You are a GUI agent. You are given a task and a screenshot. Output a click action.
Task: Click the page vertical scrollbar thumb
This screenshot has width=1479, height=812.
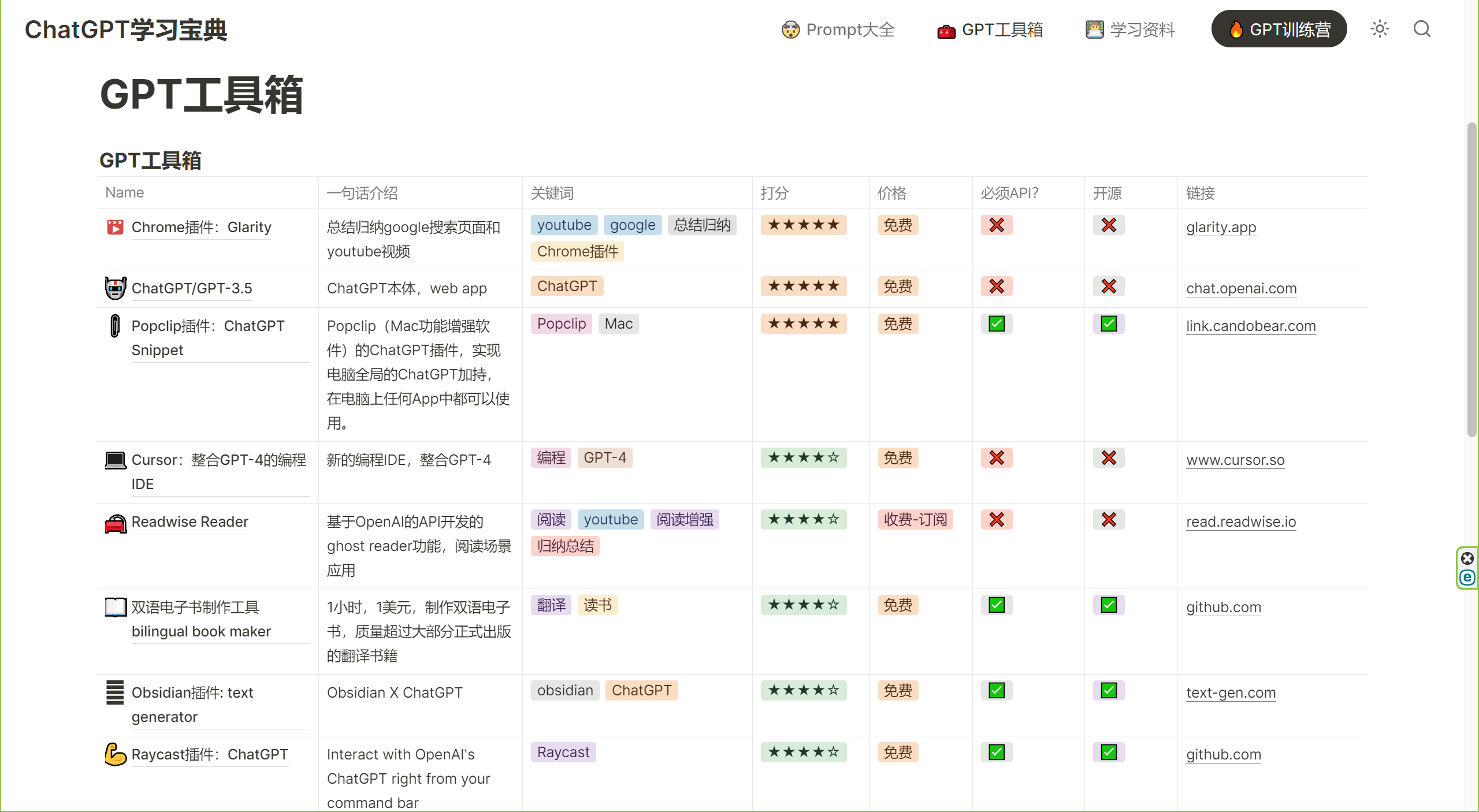(1471, 280)
